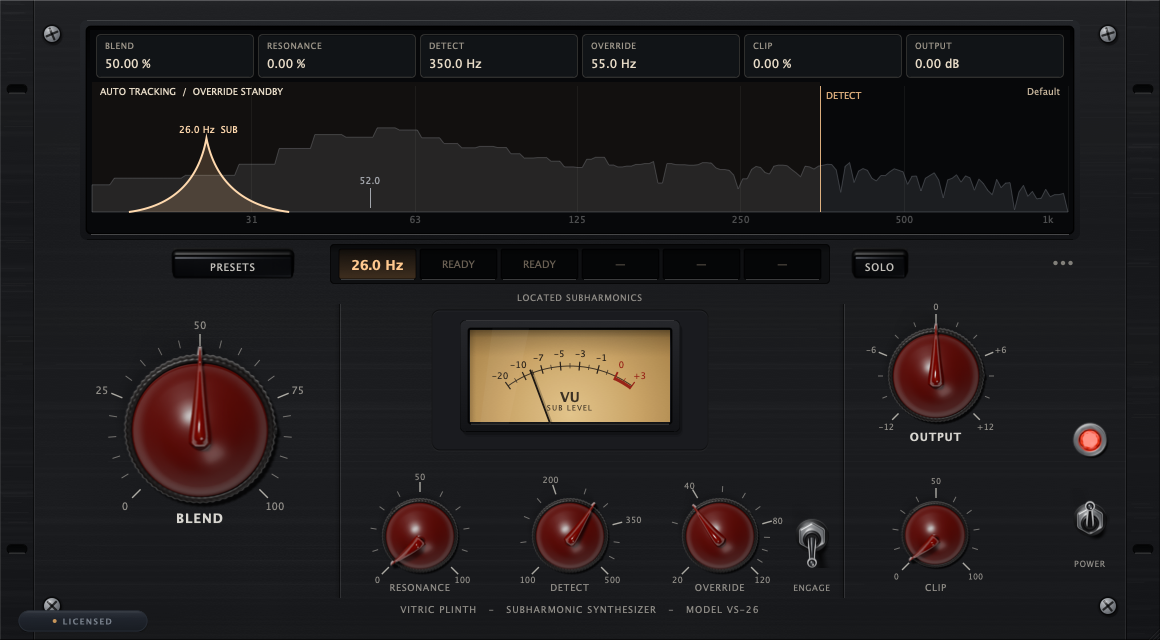This screenshot has height=640, width=1160.
Task: Click the OUTPUT 0.00 dB readout
Action: tap(985, 55)
